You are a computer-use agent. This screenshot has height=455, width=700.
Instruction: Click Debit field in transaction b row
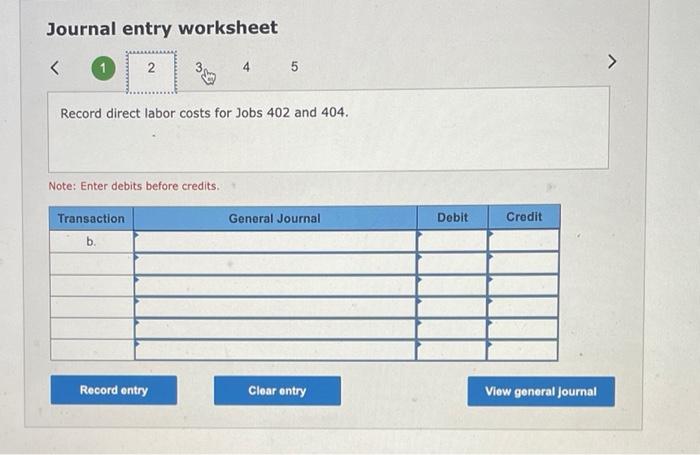(452, 241)
